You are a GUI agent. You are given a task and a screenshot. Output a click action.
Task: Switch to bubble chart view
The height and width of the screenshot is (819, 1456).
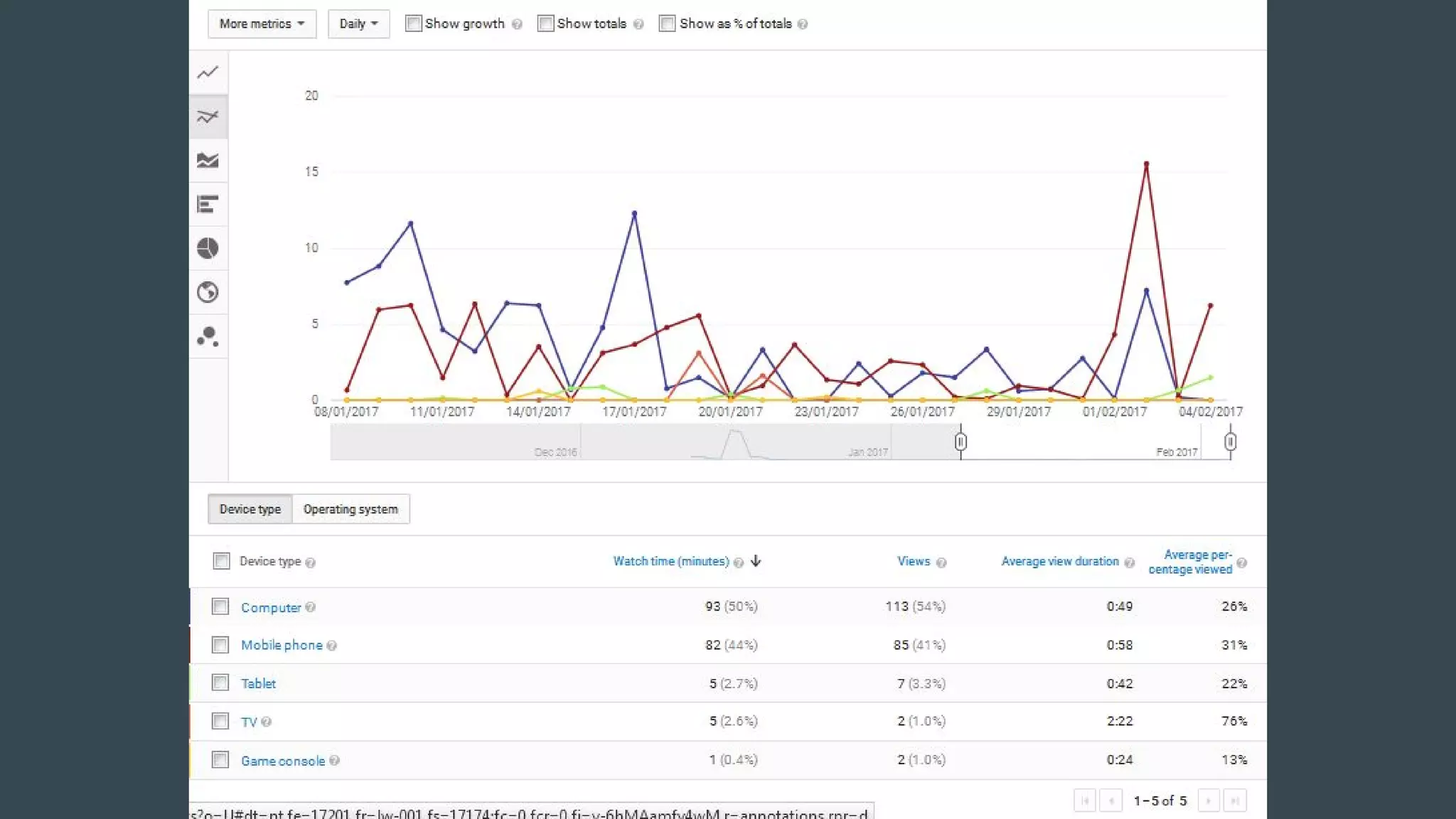click(208, 336)
